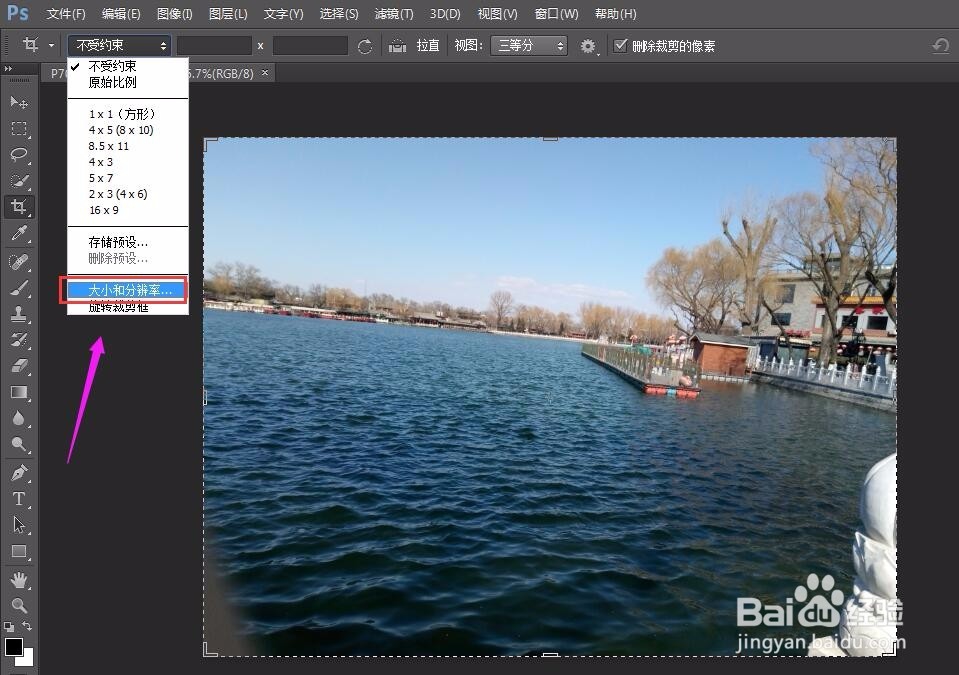Screen dimensions: 959x675
Task: Open the 滤镜(T) menu
Action: point(393,13)
